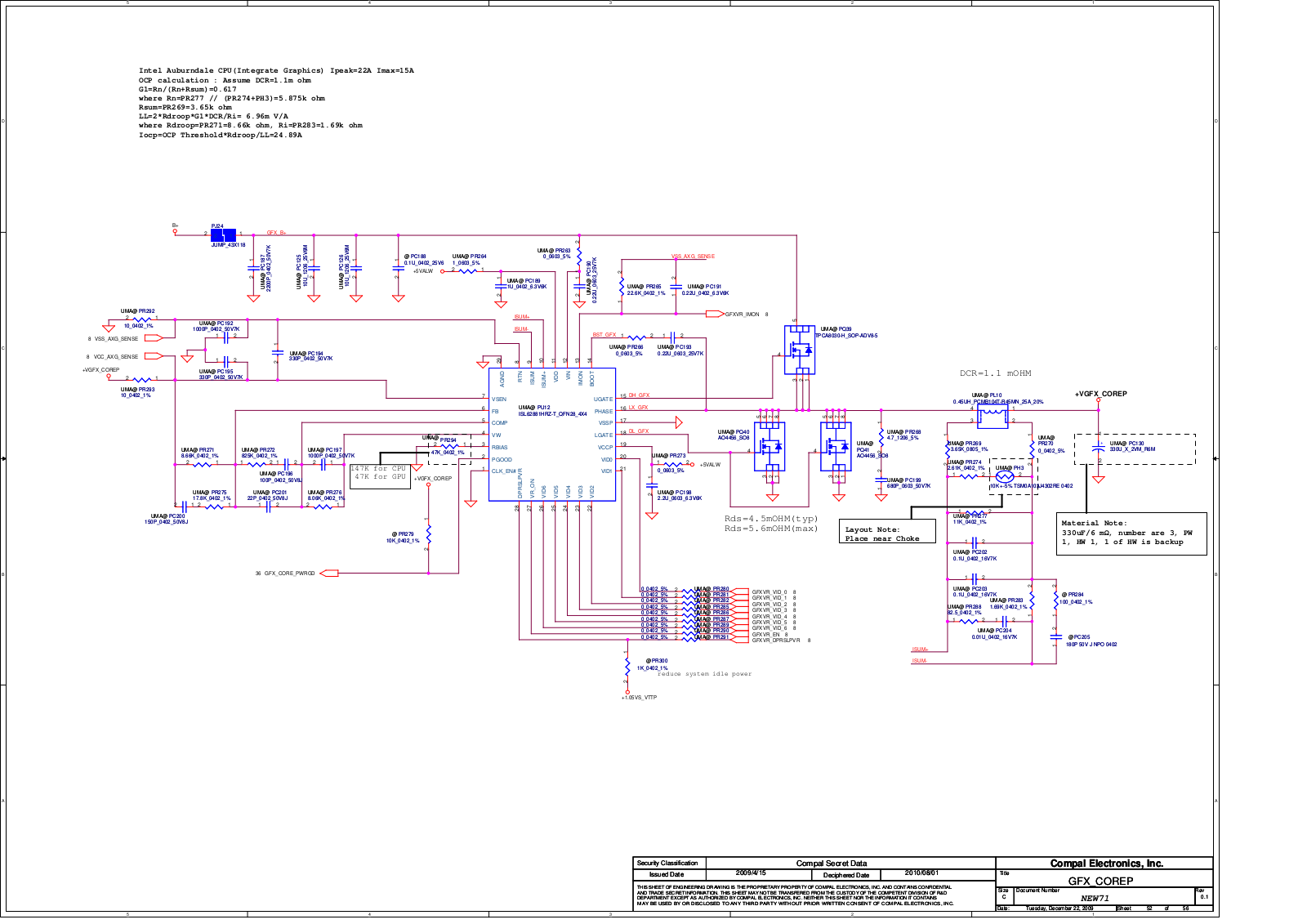Click the VCC_AXG_SENSE port symbol
Image resolution: width=1307 pixels, height=924 pixels.
point(154,356)
